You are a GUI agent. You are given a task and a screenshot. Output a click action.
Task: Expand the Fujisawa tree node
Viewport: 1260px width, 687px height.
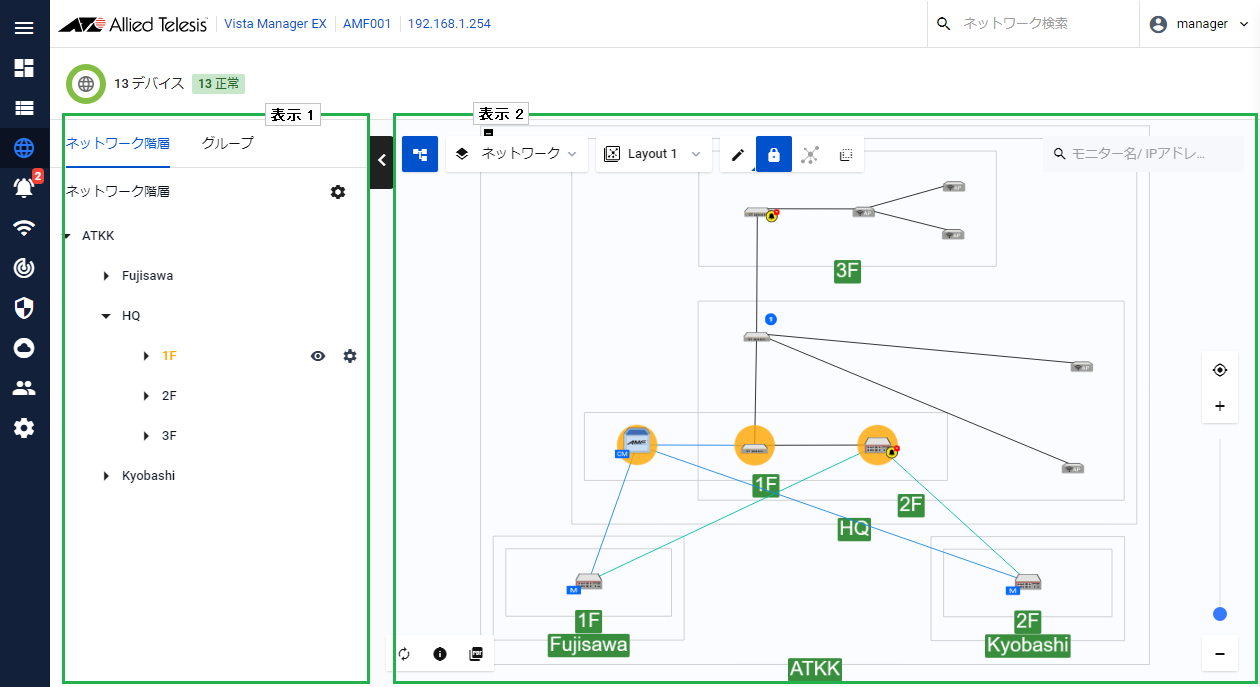click(106, 276)
